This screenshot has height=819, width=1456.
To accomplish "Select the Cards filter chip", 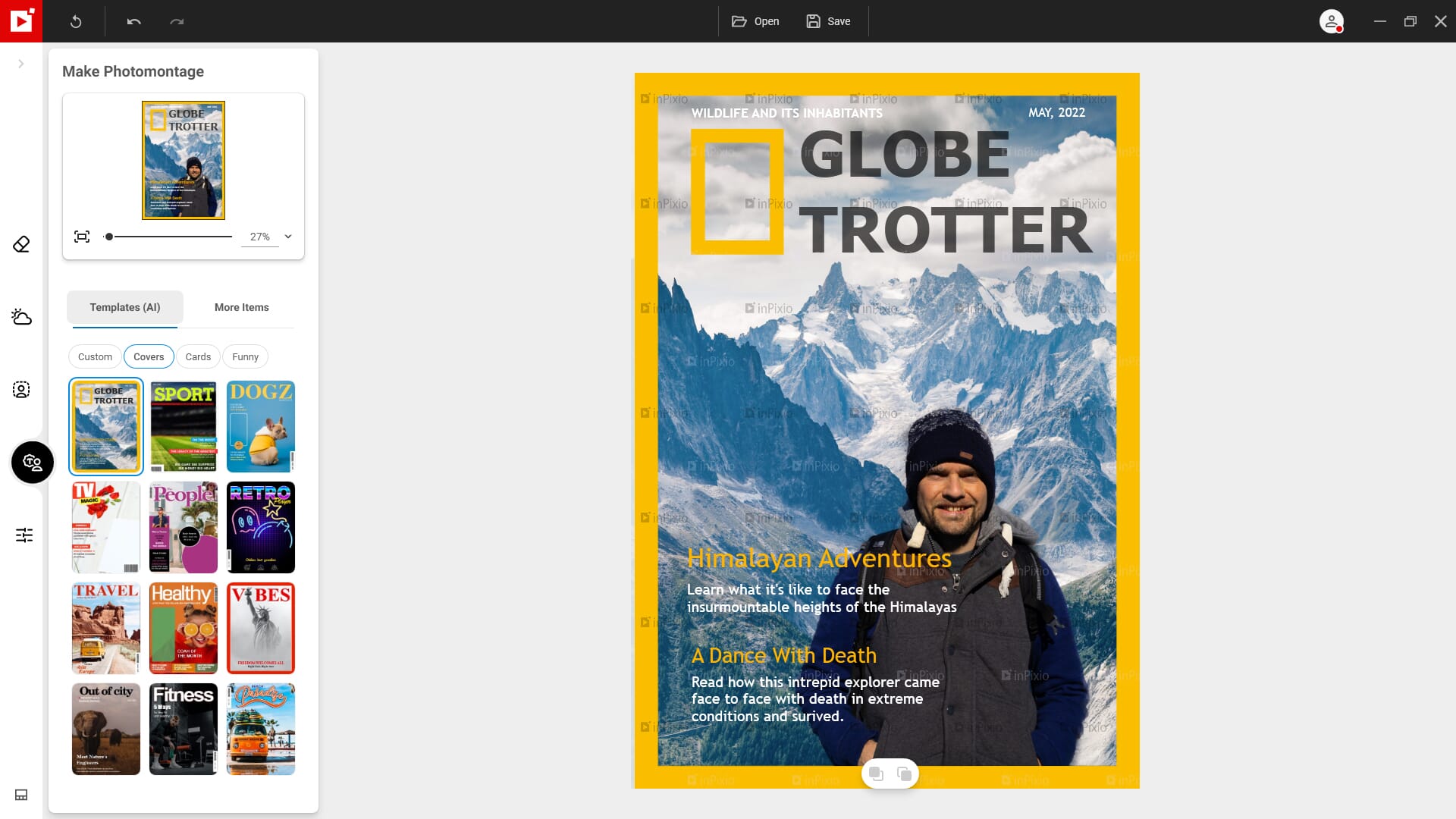I will tap(198, 356).
